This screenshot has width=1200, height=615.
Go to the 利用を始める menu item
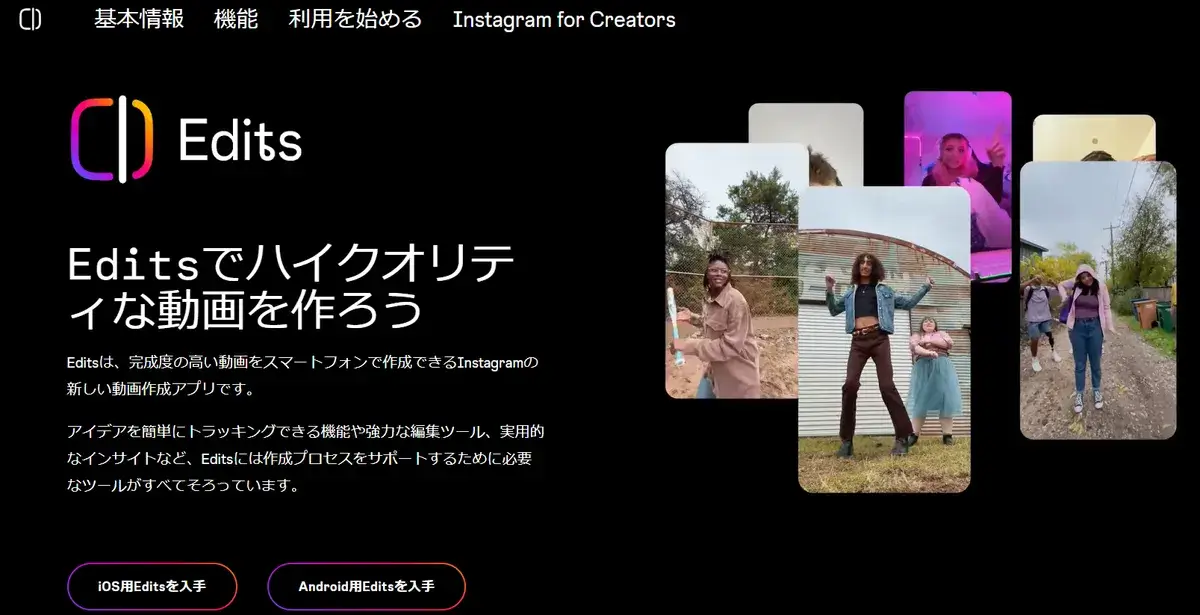355,19
